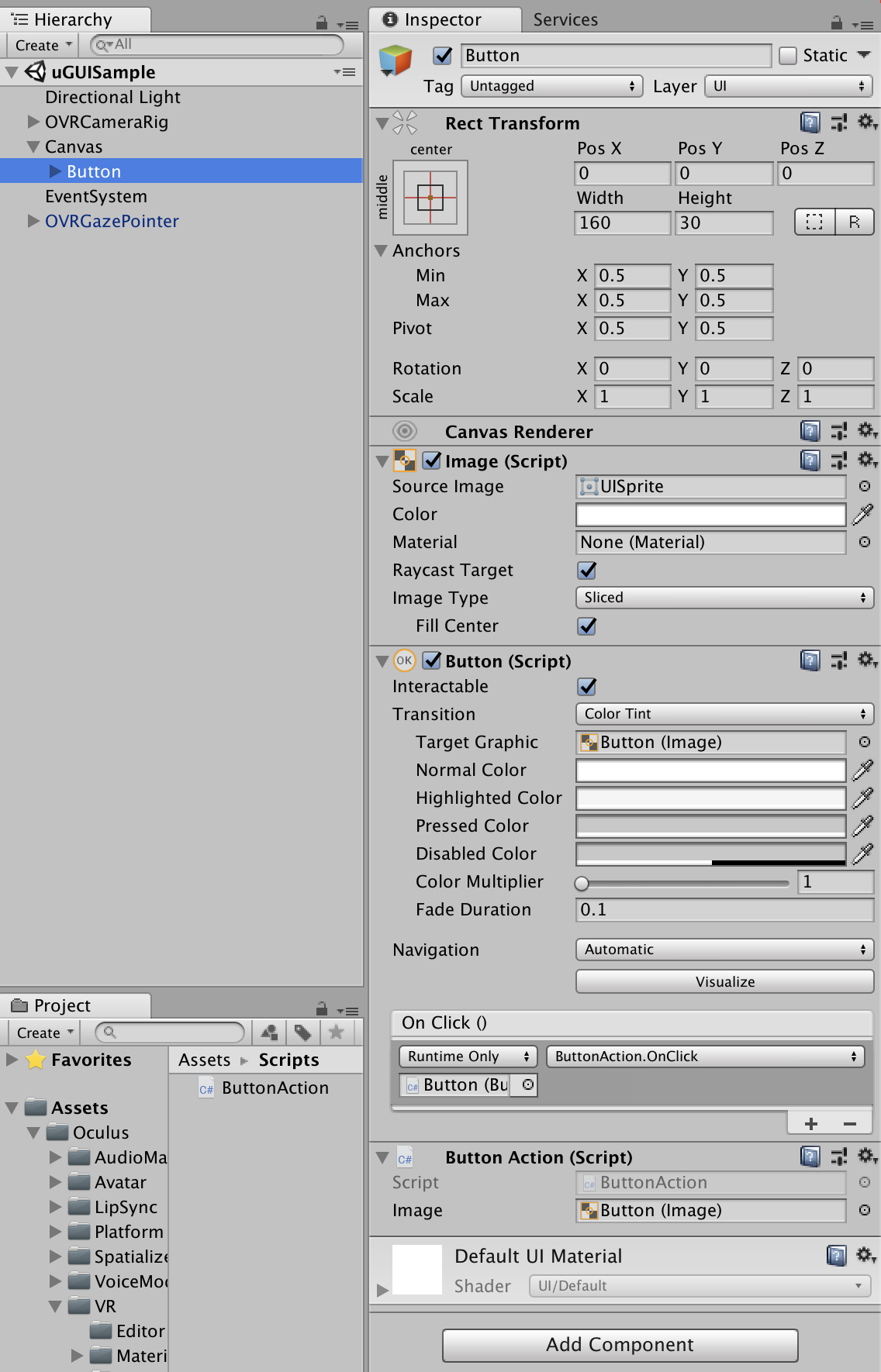Enable the Static checkbox
881x1372 pixels.
(788, 56)
